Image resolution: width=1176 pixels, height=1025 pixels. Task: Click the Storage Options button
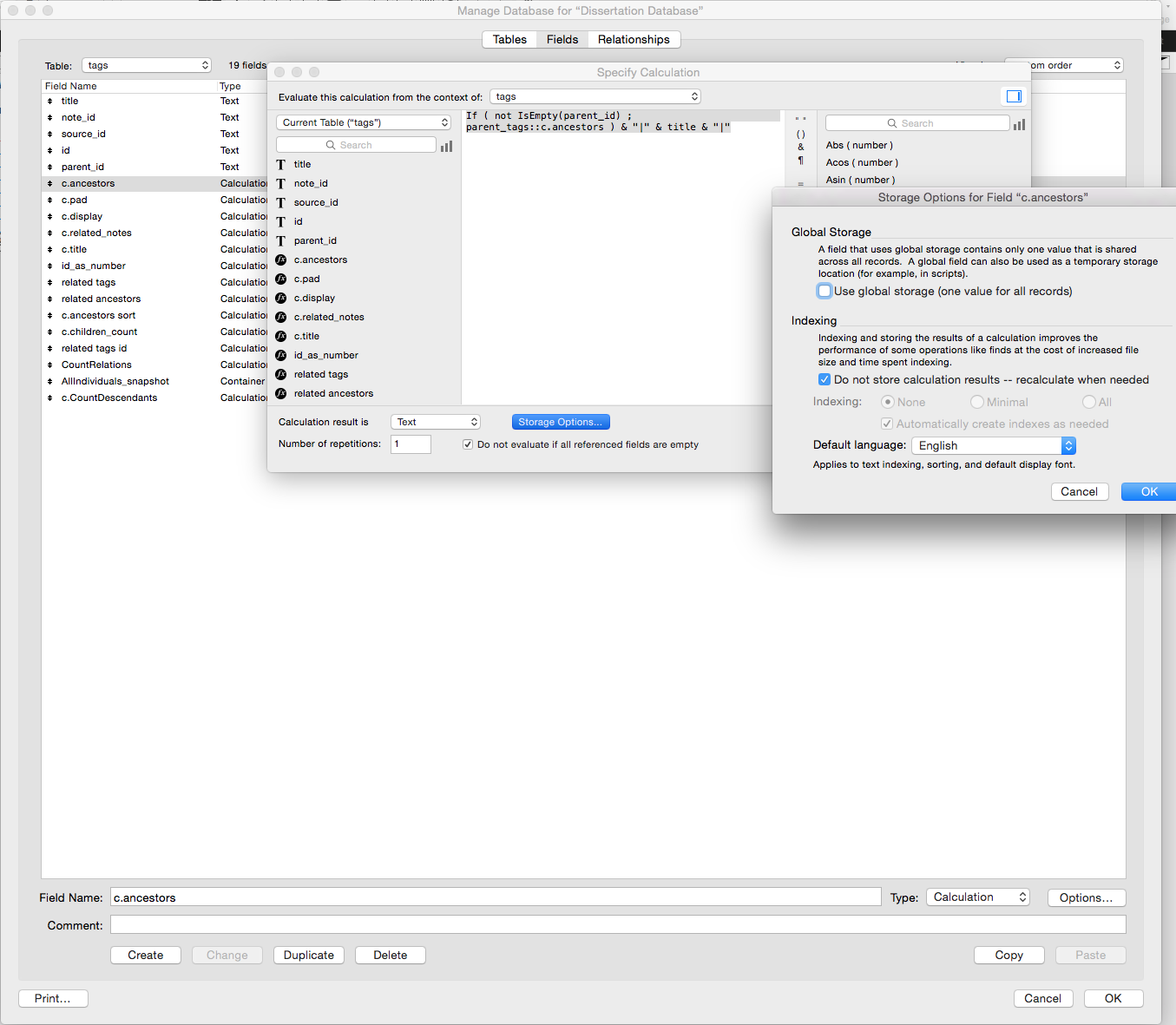561,422
